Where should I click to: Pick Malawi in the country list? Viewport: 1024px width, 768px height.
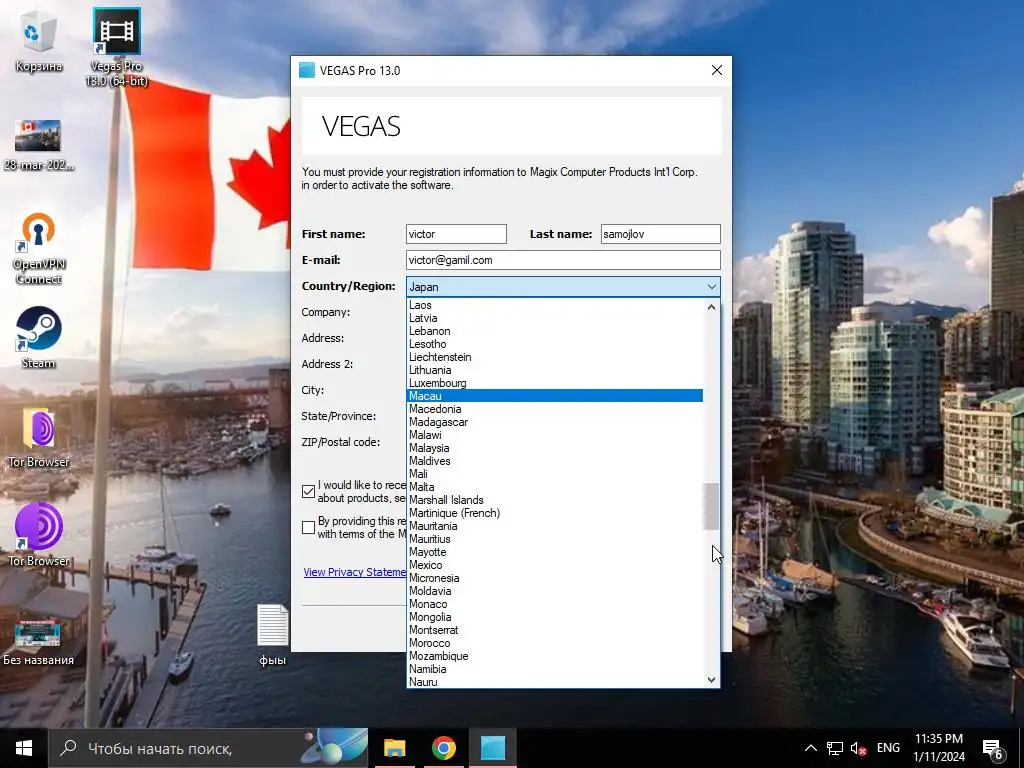[554, 435]
